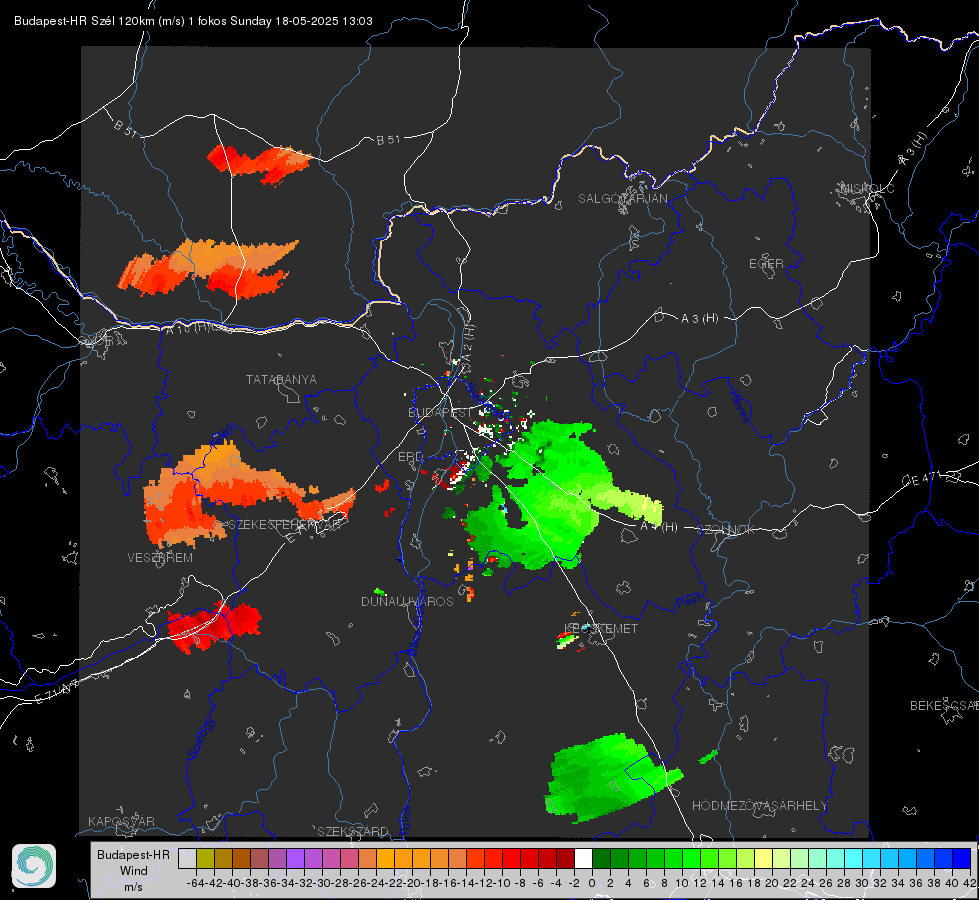Viewport: 979px width, 900px height.
Task: Click the A 4 (H) road label
Action: 659,527
